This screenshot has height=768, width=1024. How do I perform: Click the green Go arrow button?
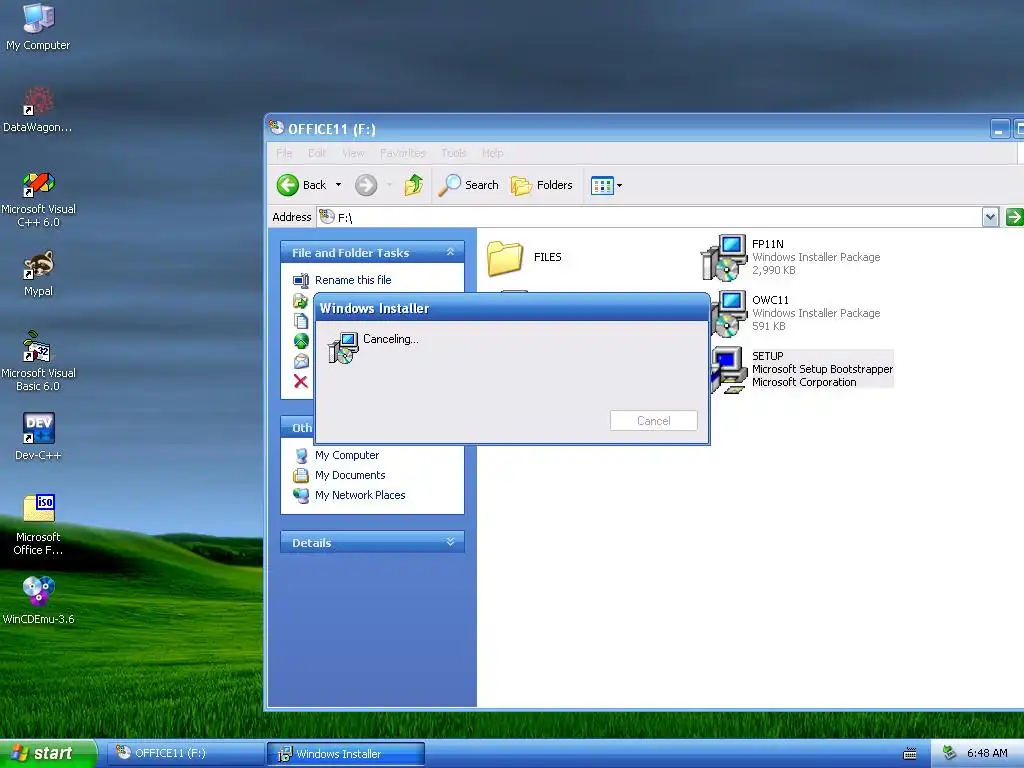[1014, 217]
